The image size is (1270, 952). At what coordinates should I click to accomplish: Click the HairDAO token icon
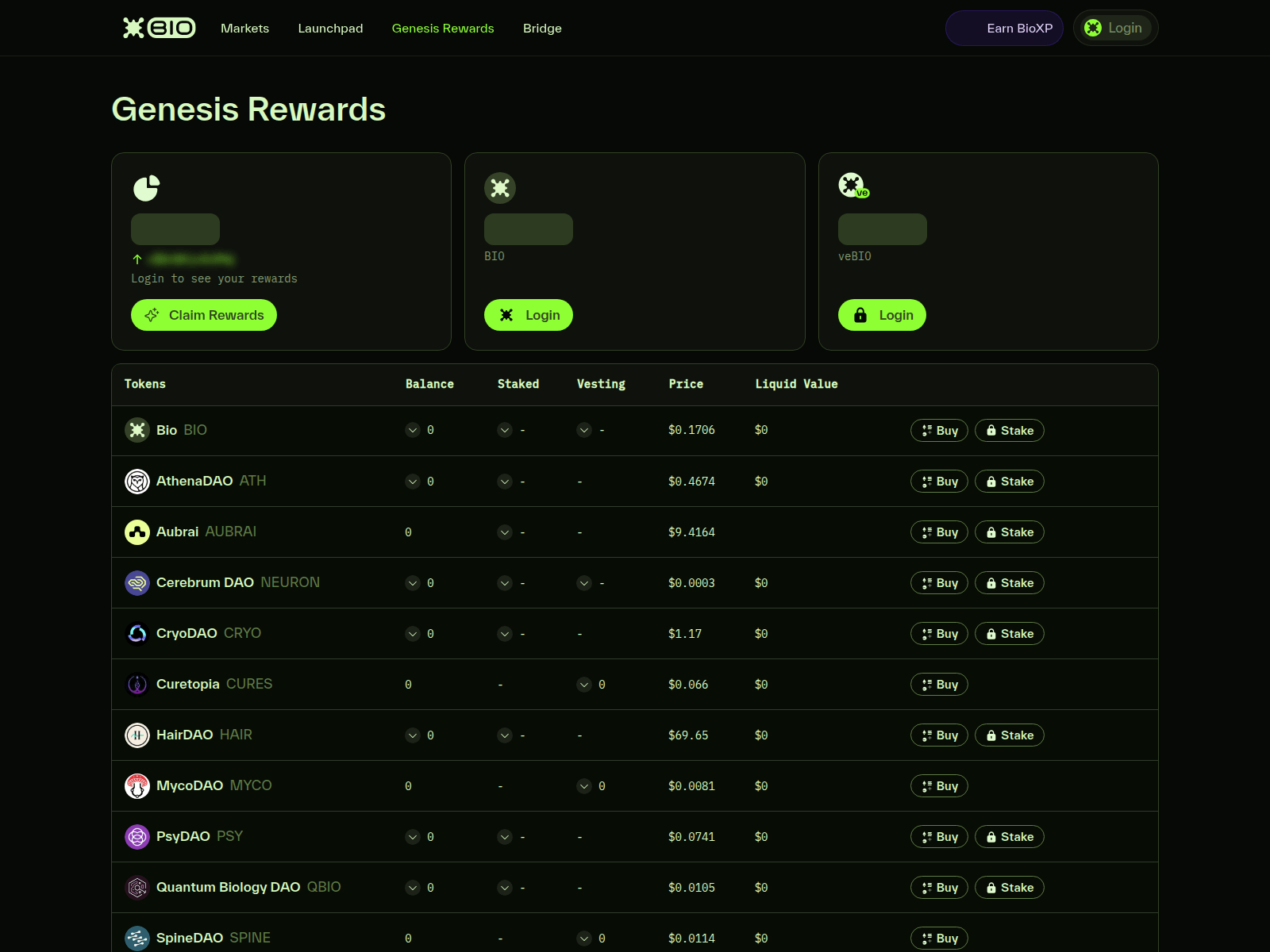137,735
